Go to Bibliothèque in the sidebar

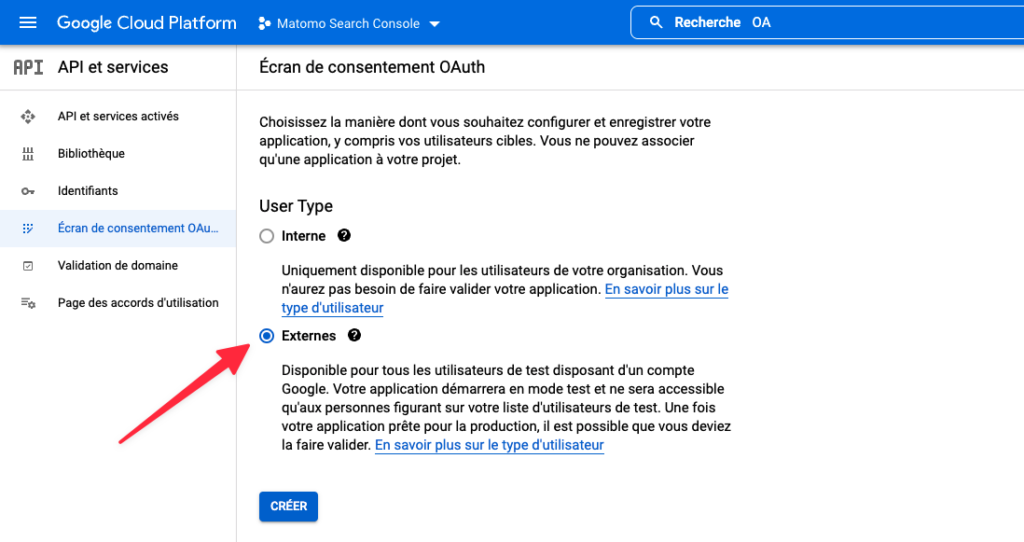(x=91, y=154)
